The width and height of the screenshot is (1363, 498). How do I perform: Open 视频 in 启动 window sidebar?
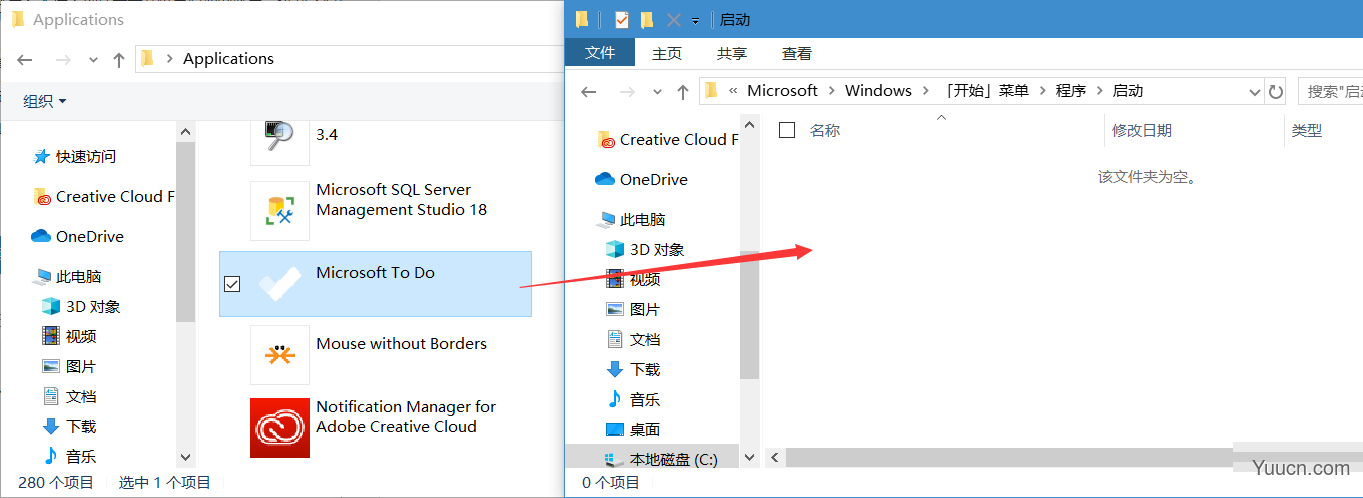tap(633, 280)
